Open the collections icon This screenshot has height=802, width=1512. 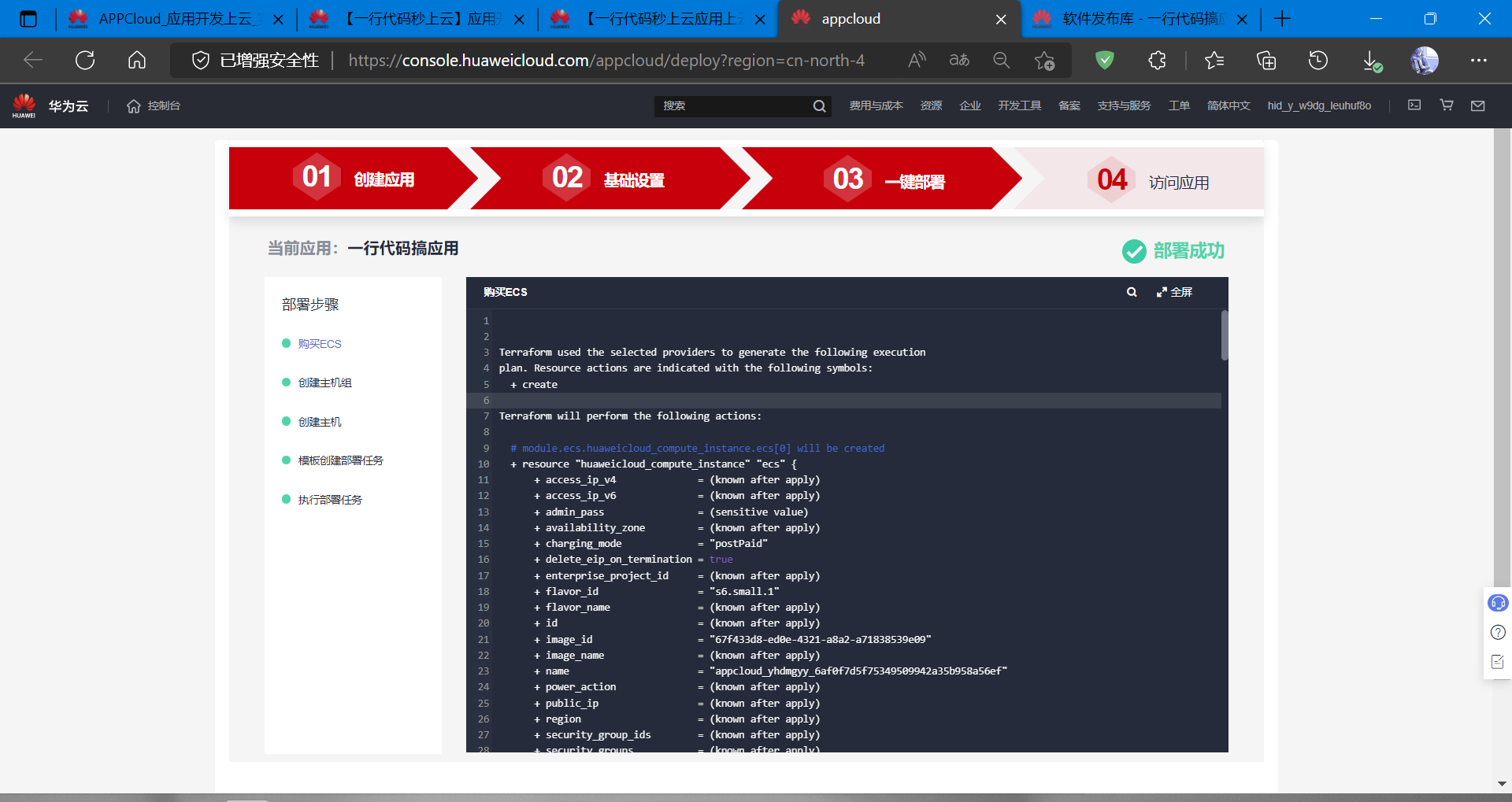[1266, 60]
